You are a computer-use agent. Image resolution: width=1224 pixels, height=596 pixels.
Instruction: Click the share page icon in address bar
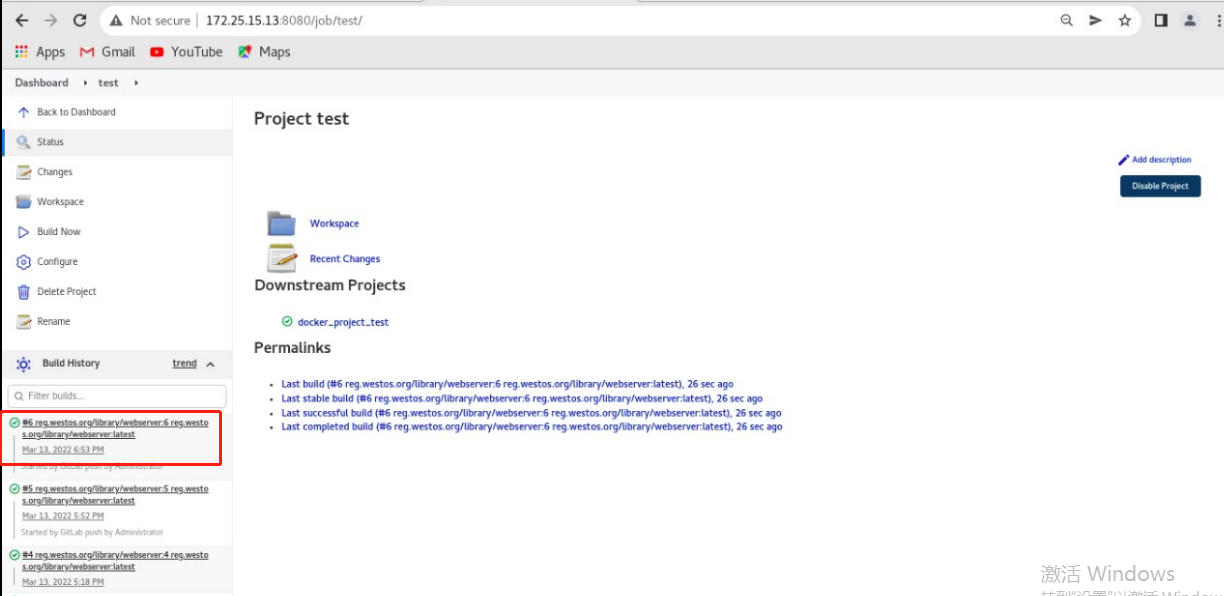1096,20
